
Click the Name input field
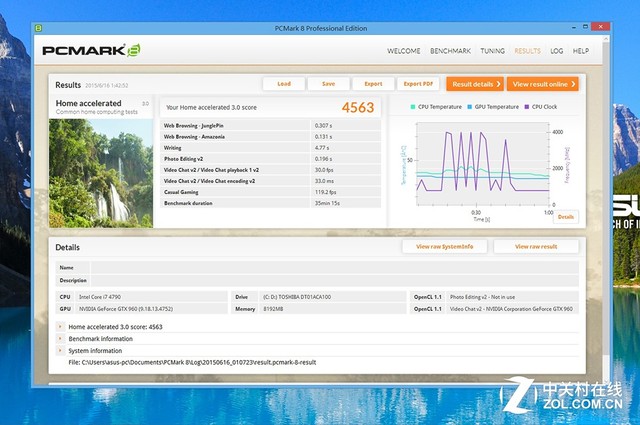click(x=335, y=267)
